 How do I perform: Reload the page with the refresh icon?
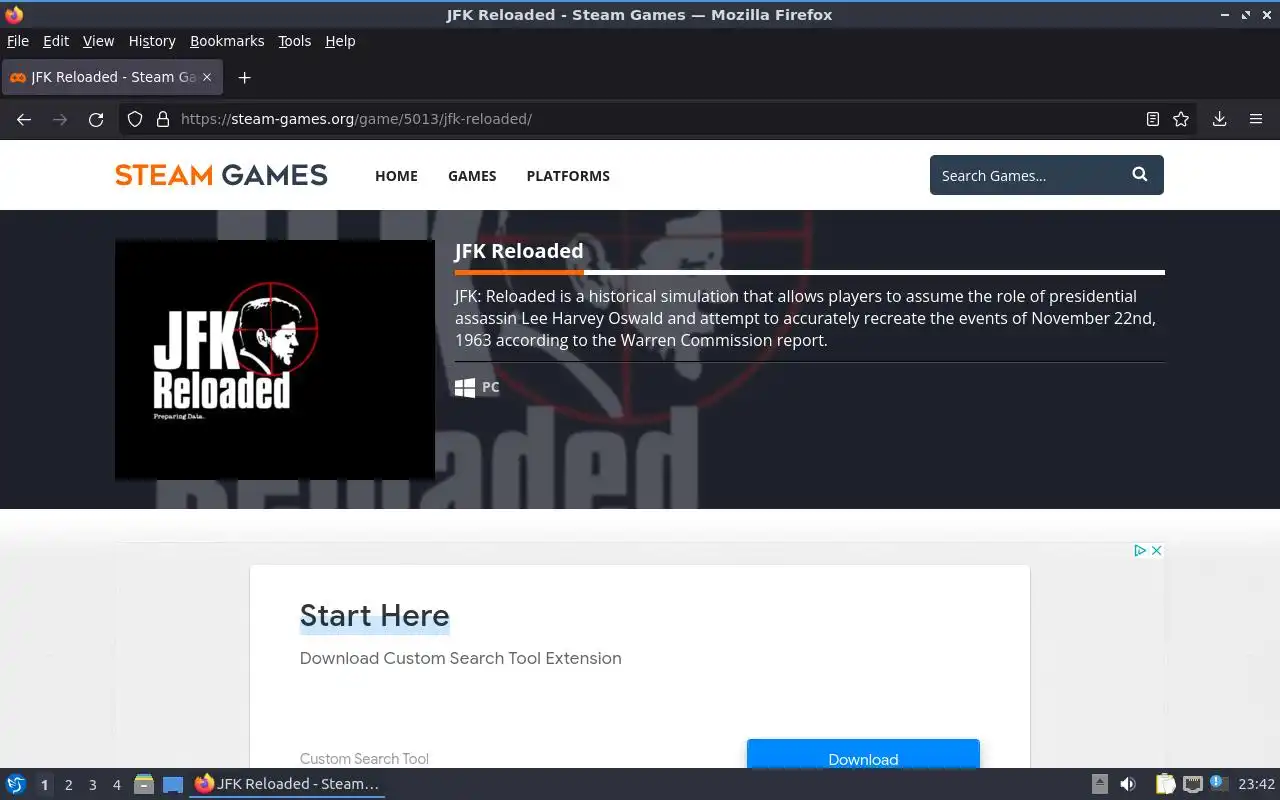point(96,119)
